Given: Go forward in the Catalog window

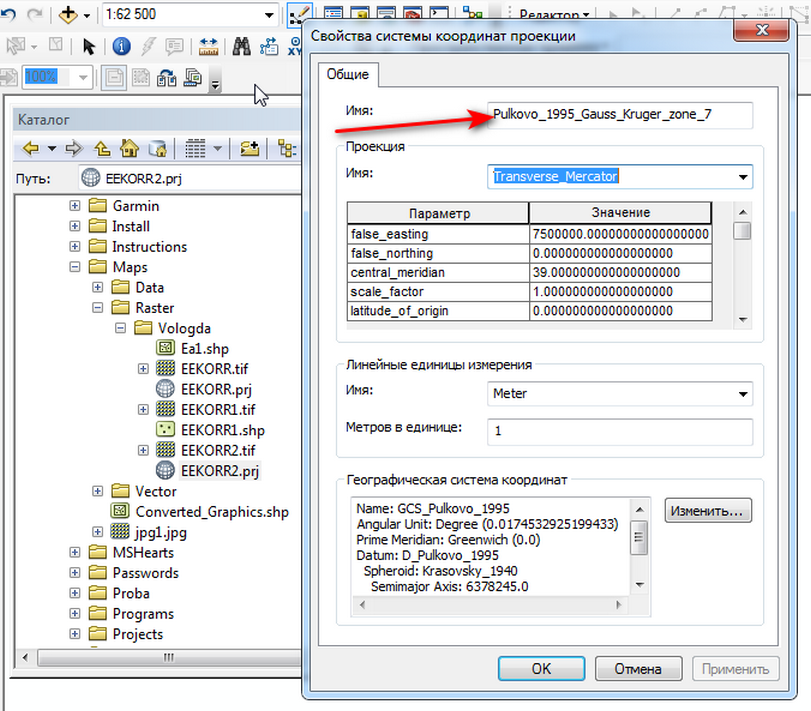Looking at the screenshot, I should 73,149.
